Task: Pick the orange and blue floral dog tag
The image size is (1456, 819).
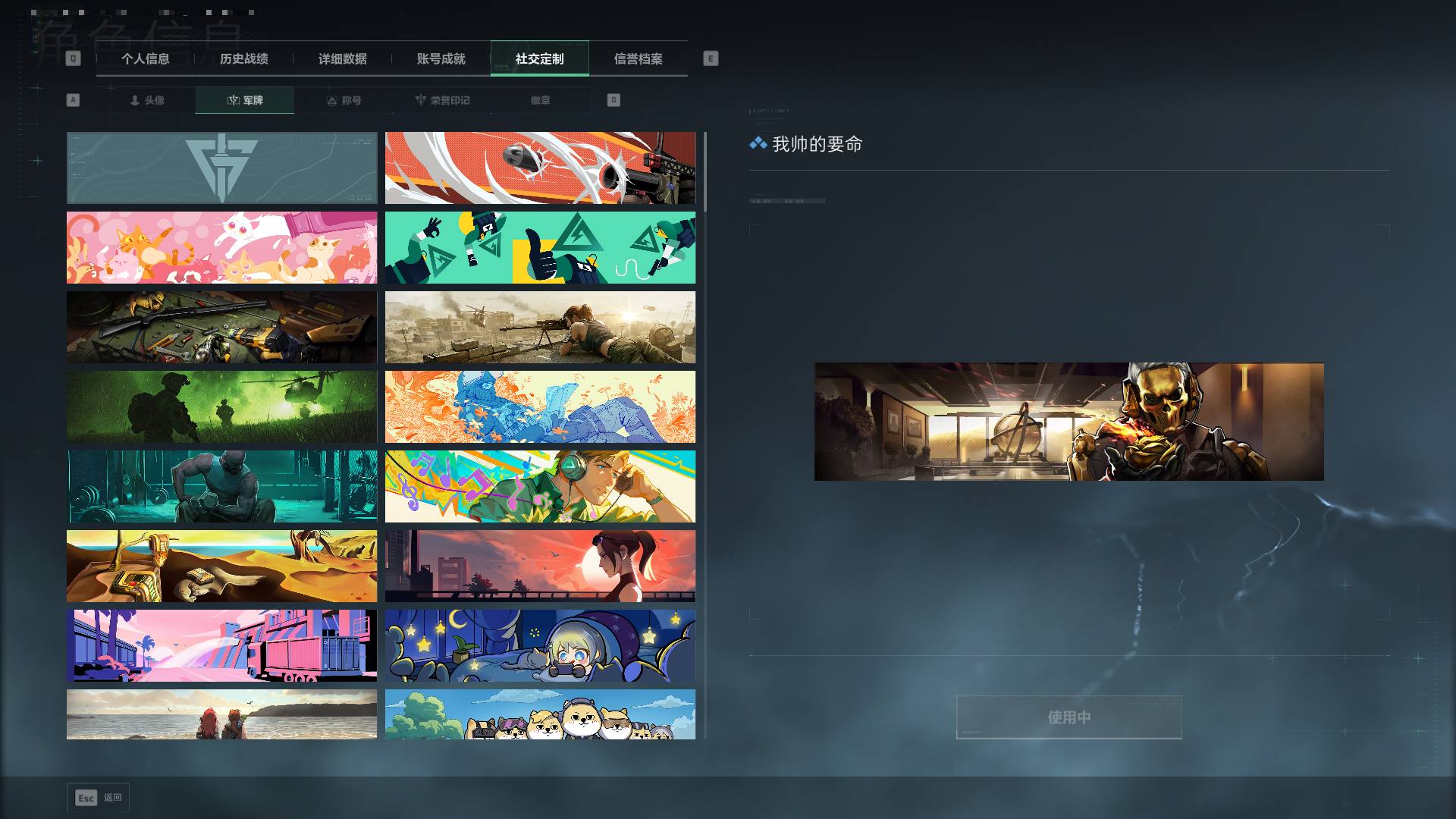Action: tap(540, 407)
